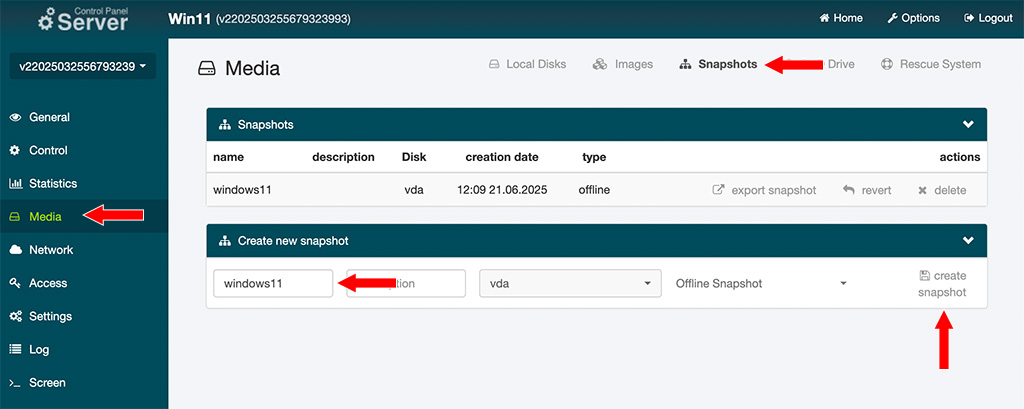
Task: Collapse the Snapshots panel with chevron
Action: pyautogui.click(x=968, y=124)
